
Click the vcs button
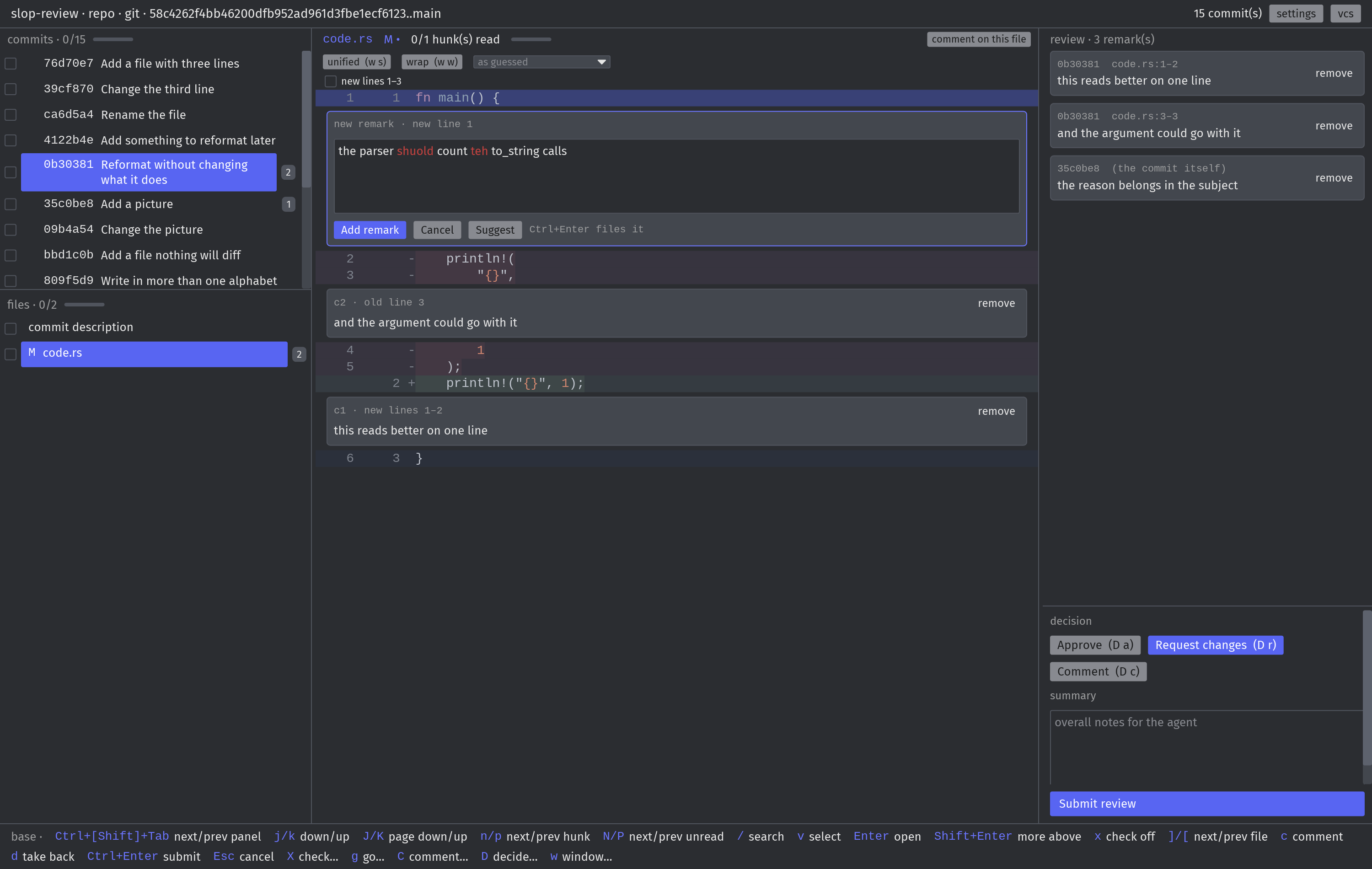pyautogui.click(x=1345, y=13)
